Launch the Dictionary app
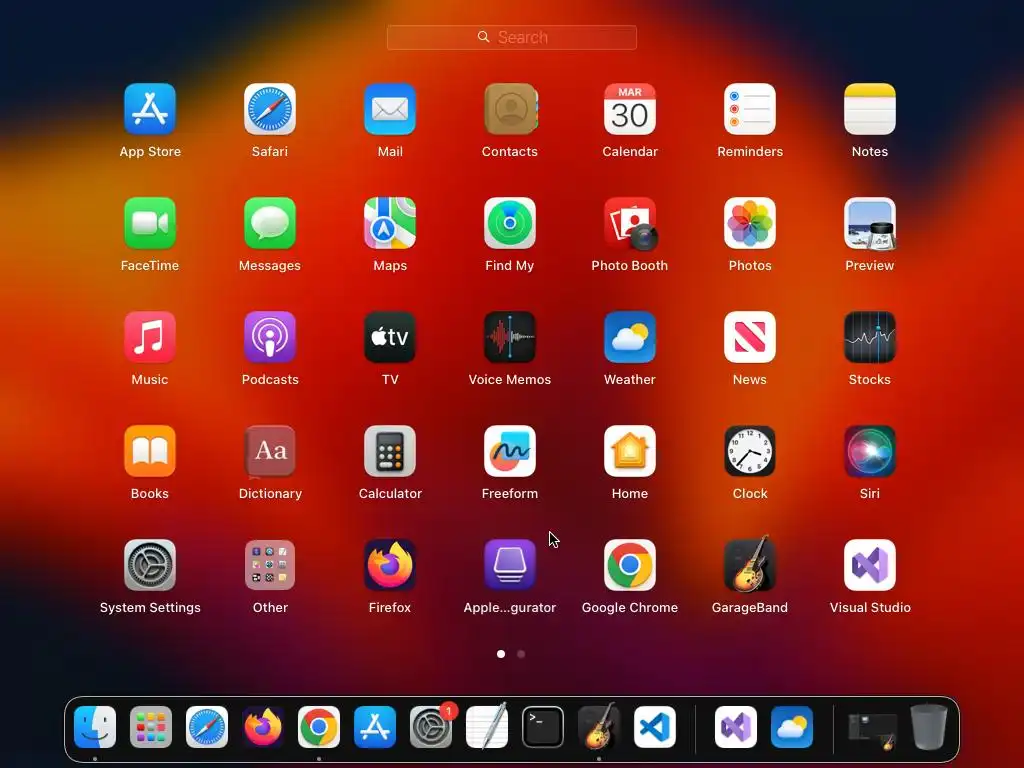 pos(270,451)
